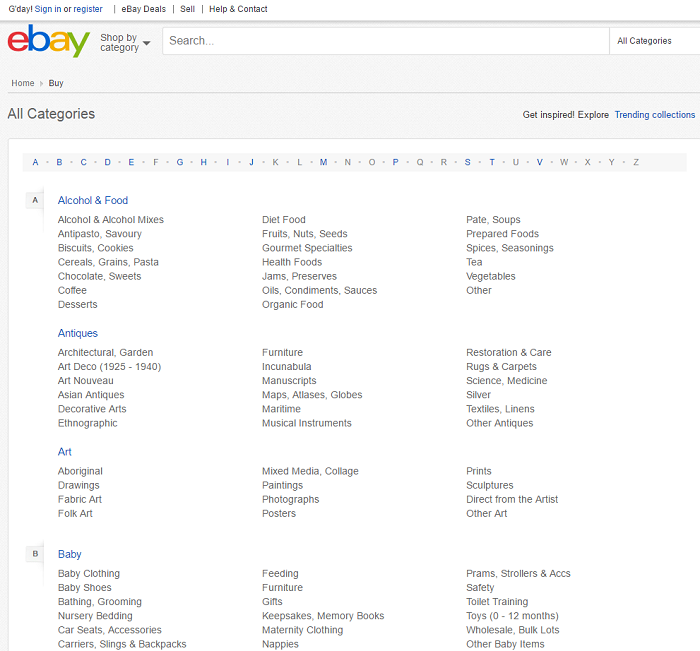Image resolution: width=700 pixels, height=651 pixels.
Task: Jump to letter B in alphabet index
Action: 60,162
